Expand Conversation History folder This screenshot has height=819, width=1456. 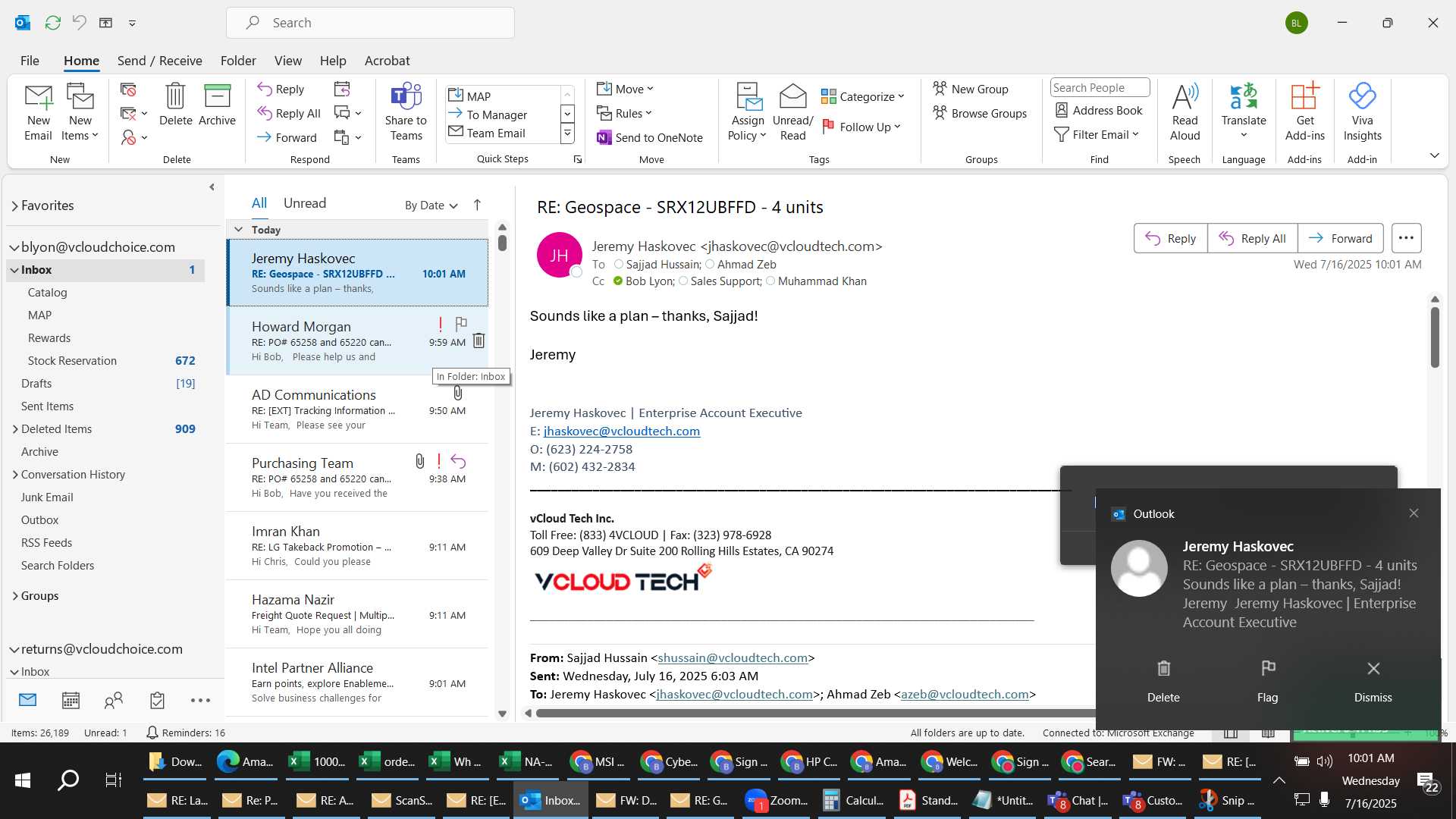click(x=15, y=475)
